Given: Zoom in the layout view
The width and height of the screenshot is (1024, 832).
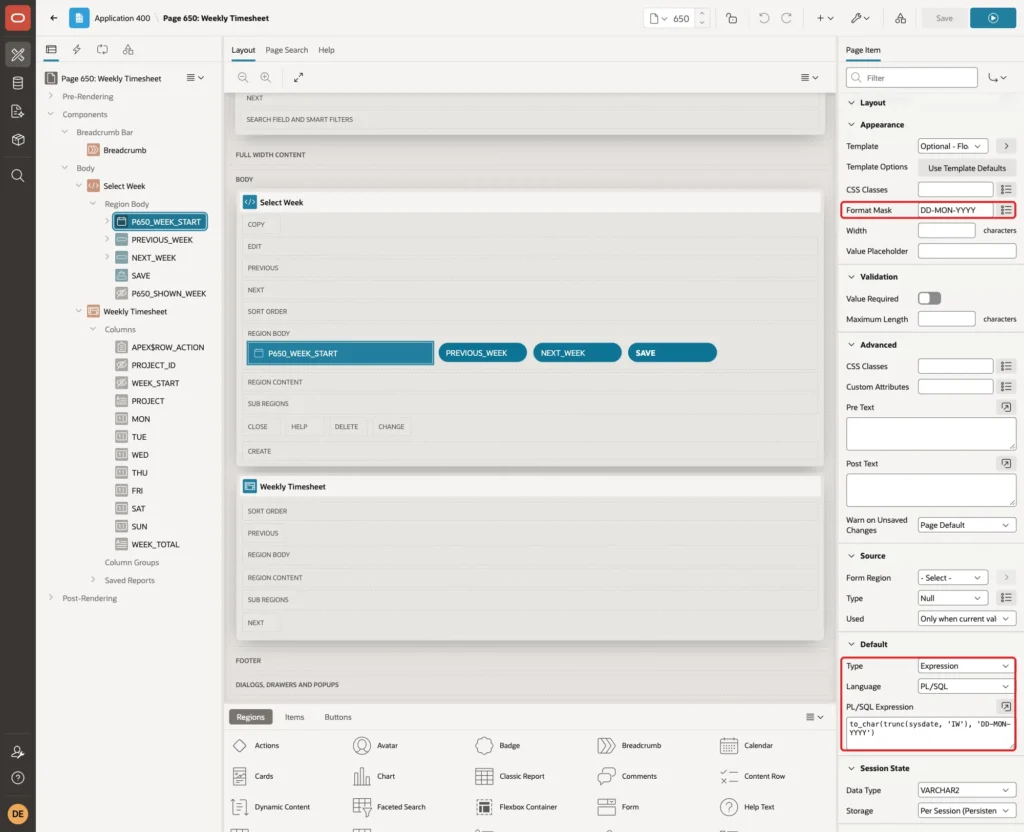Looking at the screenshot, I should pos(266,78).
